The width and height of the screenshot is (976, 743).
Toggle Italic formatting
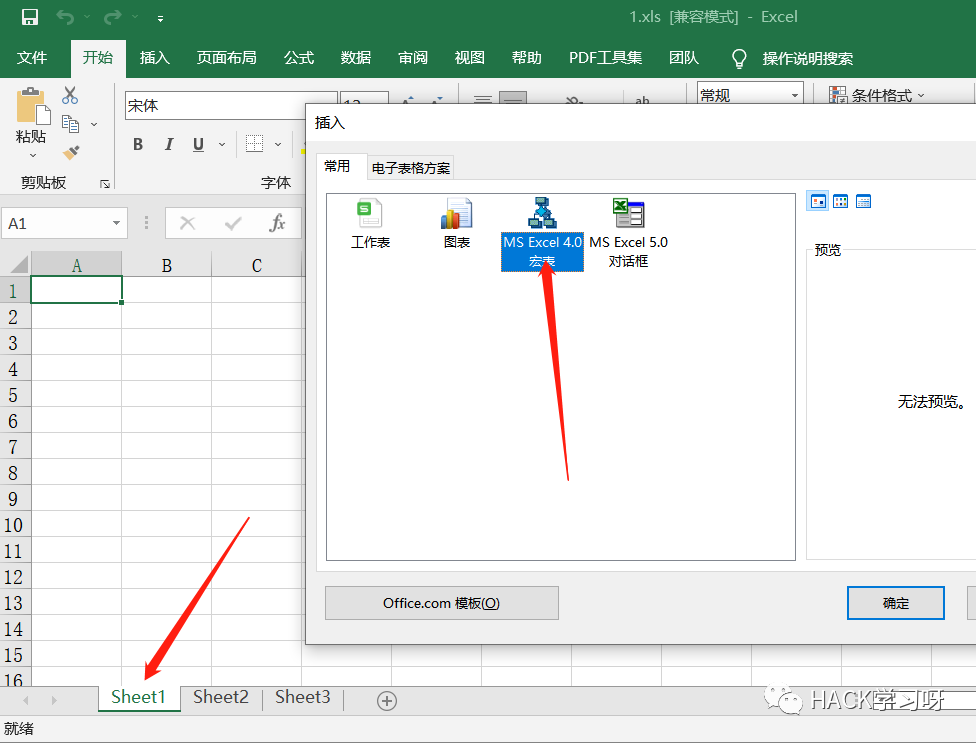169,144
